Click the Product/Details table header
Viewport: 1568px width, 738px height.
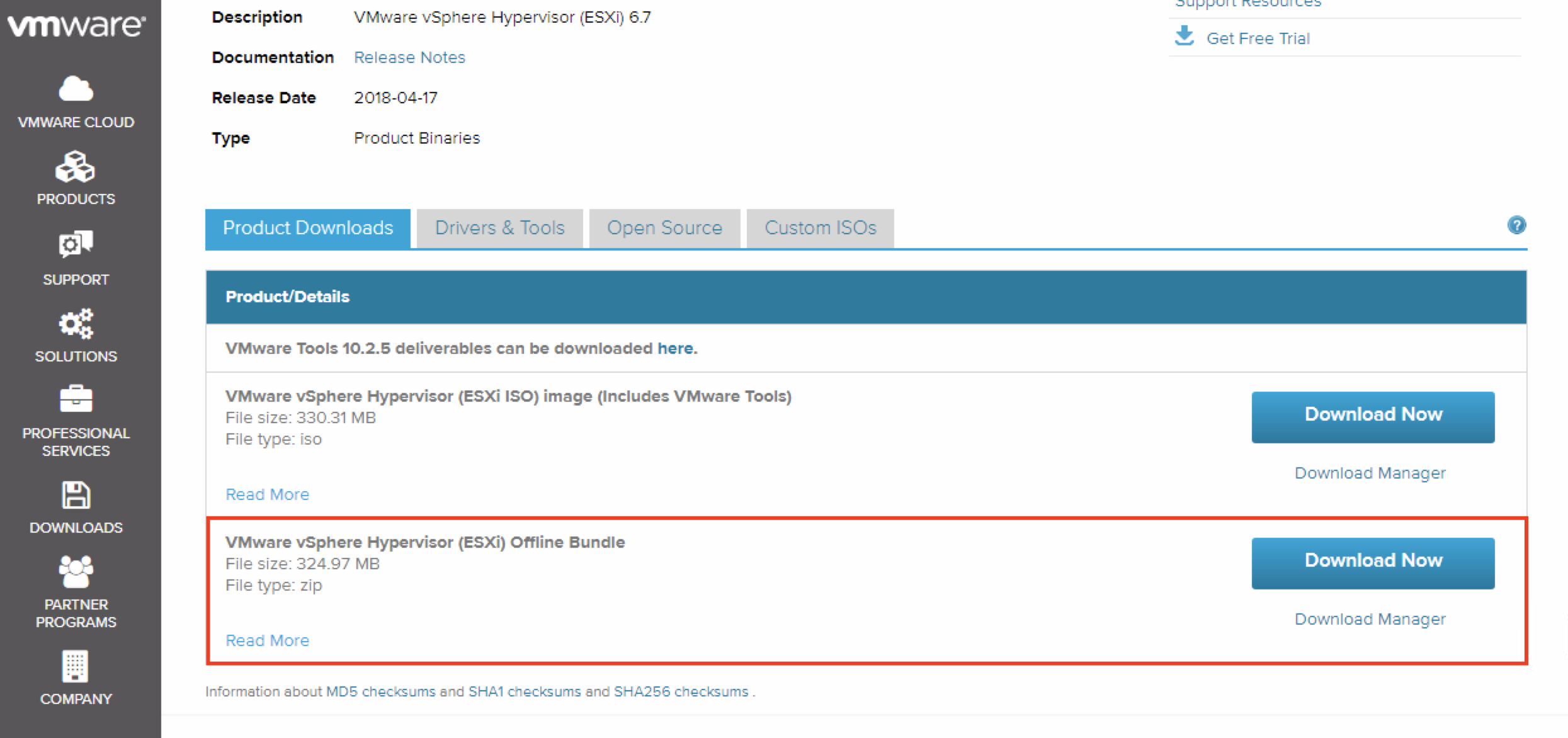point(866,297)
